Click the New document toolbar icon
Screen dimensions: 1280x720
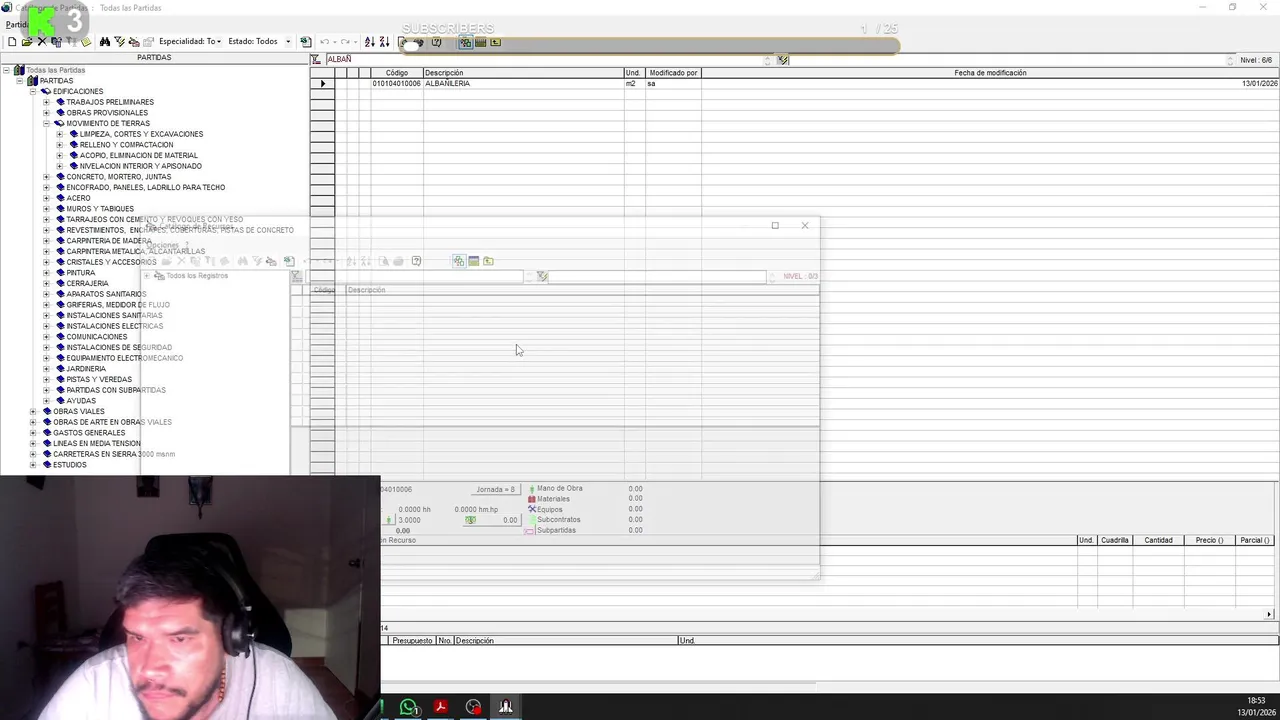(x=12, y=42)
